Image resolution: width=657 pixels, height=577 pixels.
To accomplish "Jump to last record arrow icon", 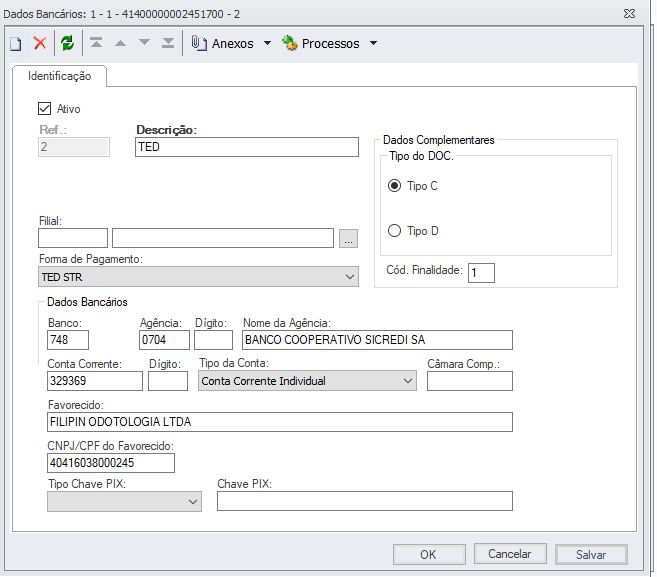I will click(168, 44).
